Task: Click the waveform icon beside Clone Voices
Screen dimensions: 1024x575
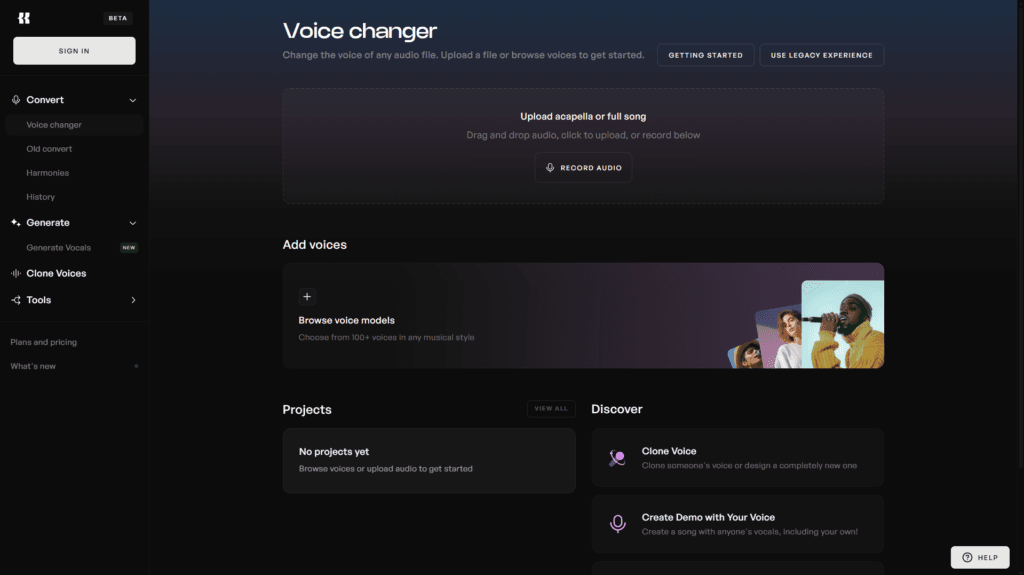Action: point(16,273)
